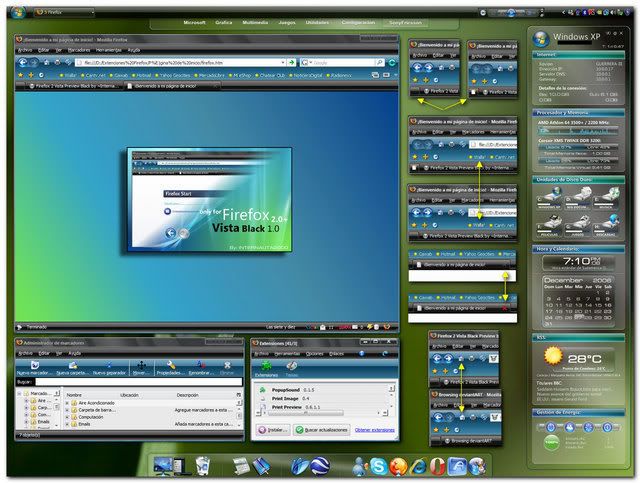Open the Recycle Bin in the dock
The height and width of the screenshot is (483, 640).
pos(203,466)
